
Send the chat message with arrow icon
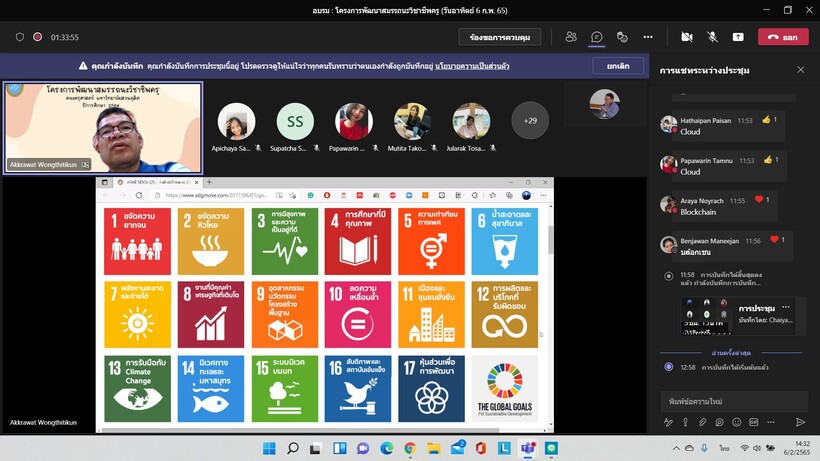tap(800, 422)
